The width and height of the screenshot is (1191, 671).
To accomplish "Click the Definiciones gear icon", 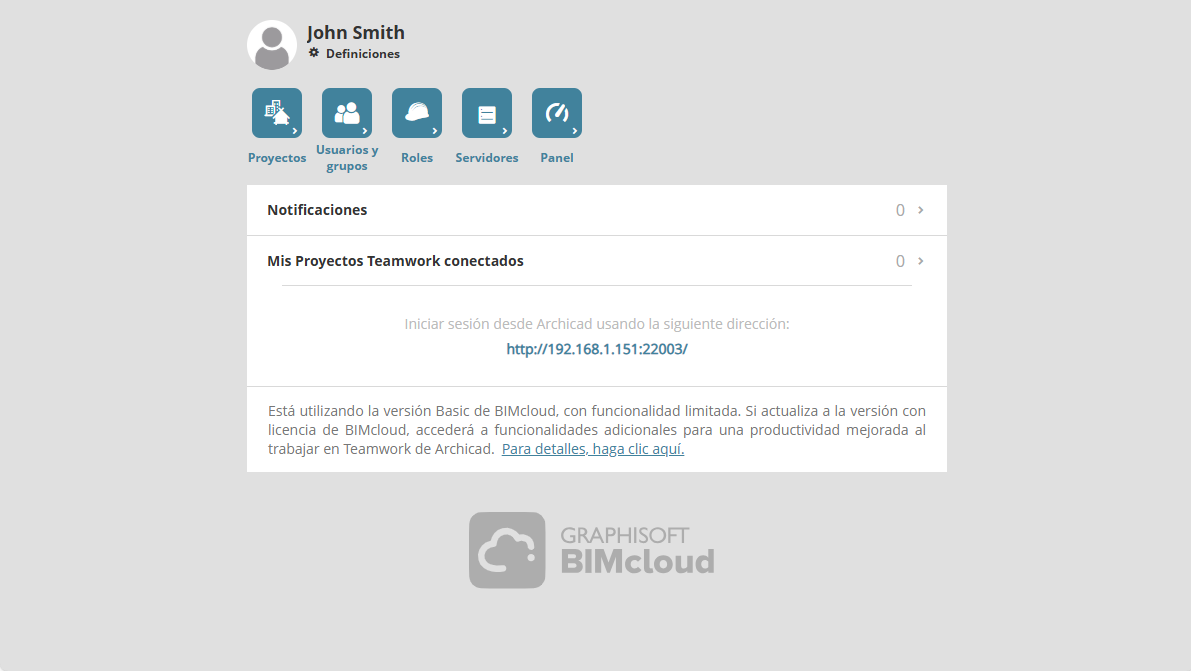I will pos(314,53).
